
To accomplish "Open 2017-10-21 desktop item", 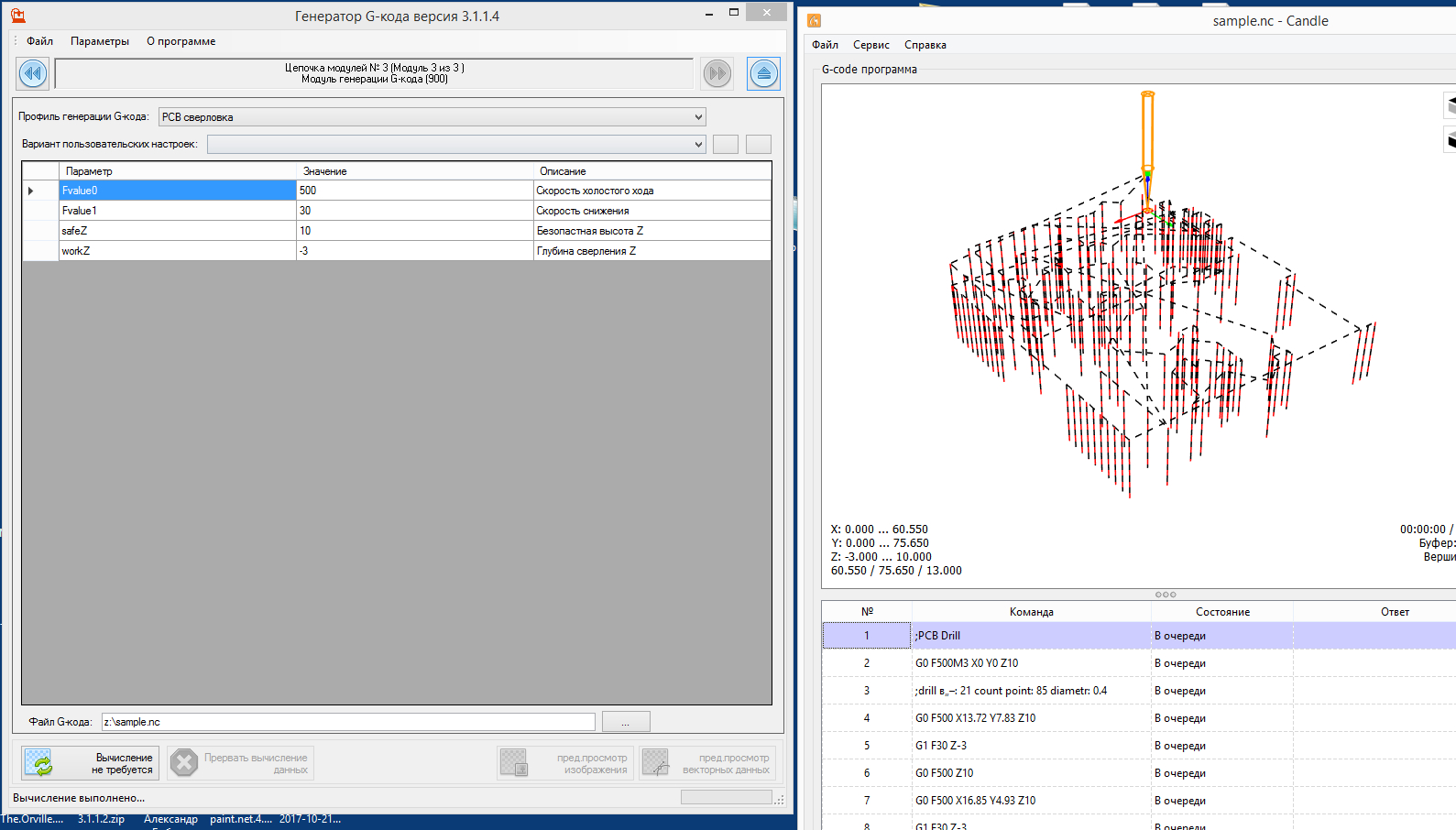I will pos(310,819).
